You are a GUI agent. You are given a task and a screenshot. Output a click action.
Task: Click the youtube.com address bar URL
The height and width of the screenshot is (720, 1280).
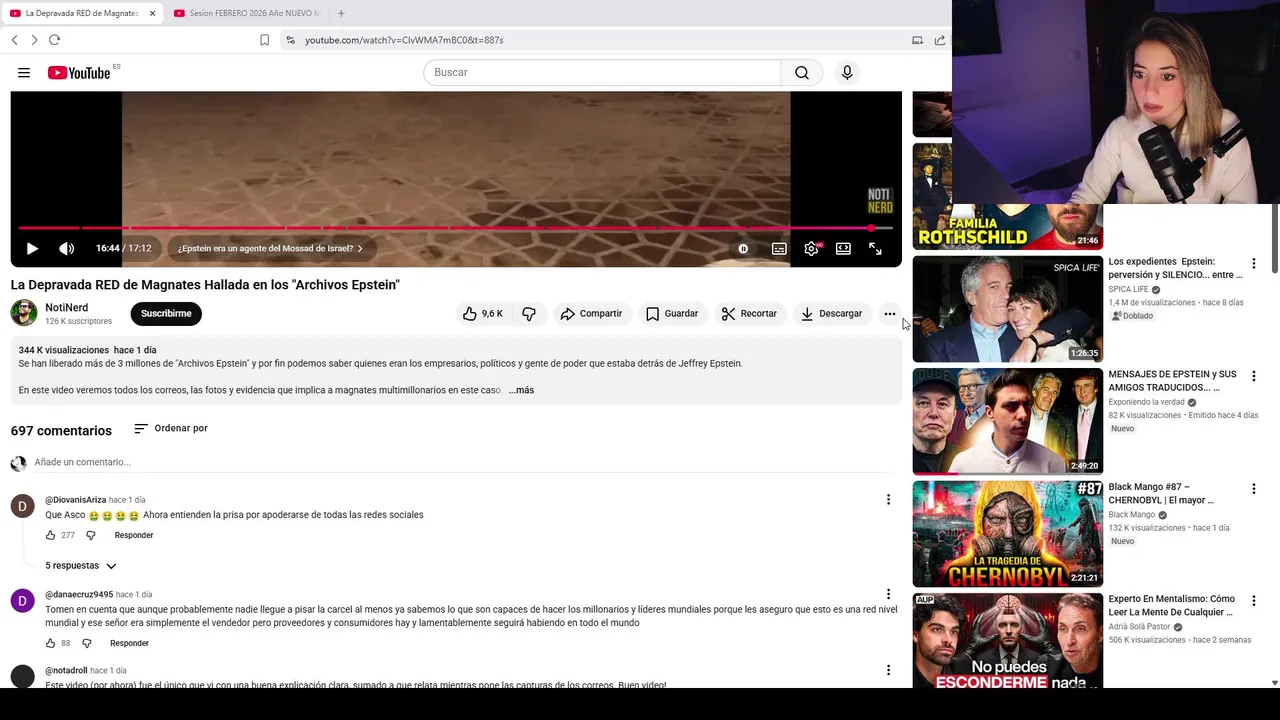pyautogui.click(x=404, y=40)
